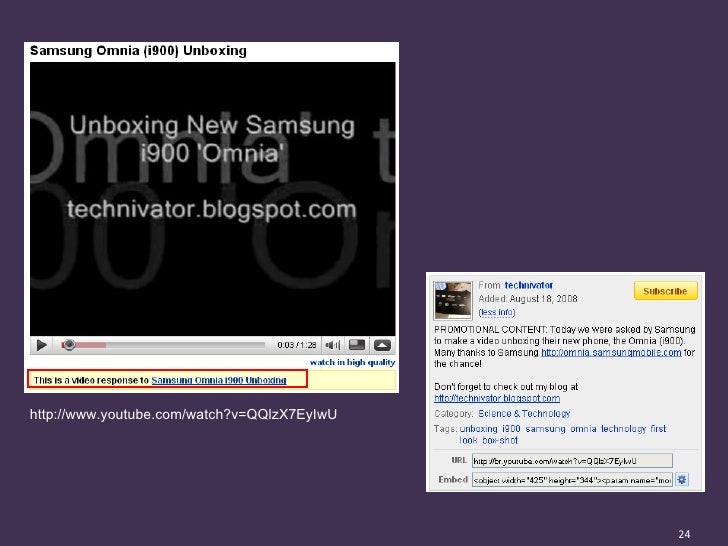Click the 'i900' tag
The width and height of the screenshot is (728, 546).
point(511,429)
